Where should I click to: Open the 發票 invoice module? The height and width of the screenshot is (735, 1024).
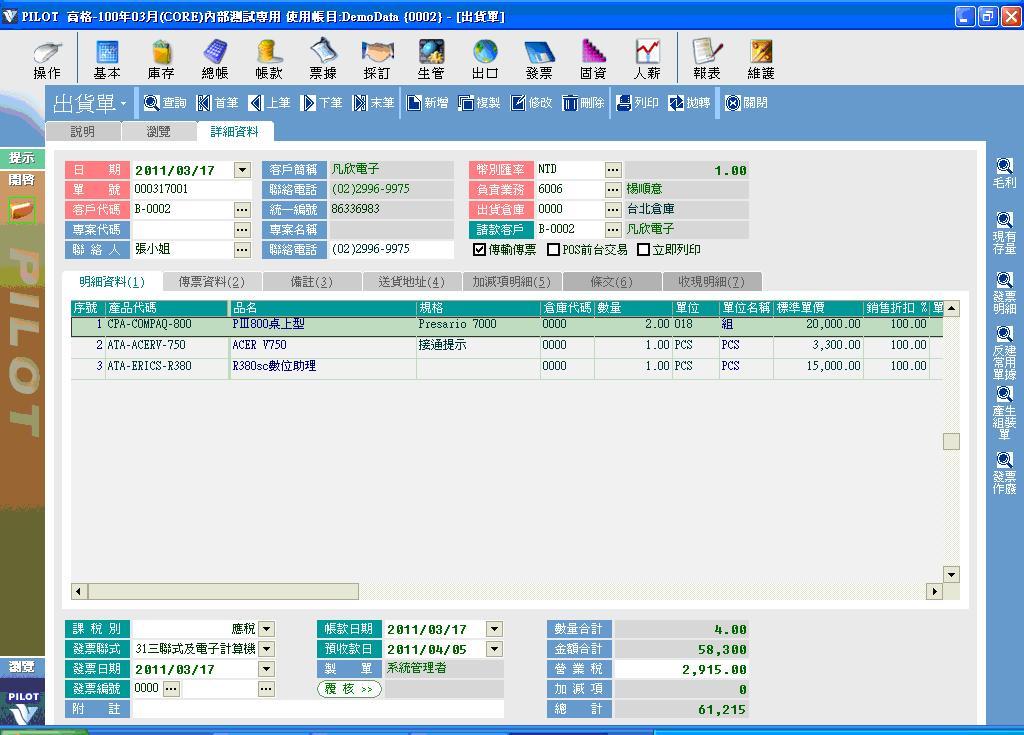539,59
